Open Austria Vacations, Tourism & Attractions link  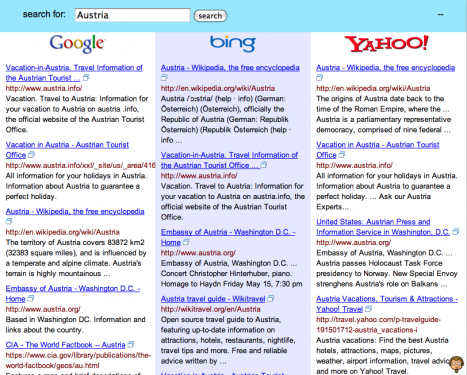click(387, 304)
